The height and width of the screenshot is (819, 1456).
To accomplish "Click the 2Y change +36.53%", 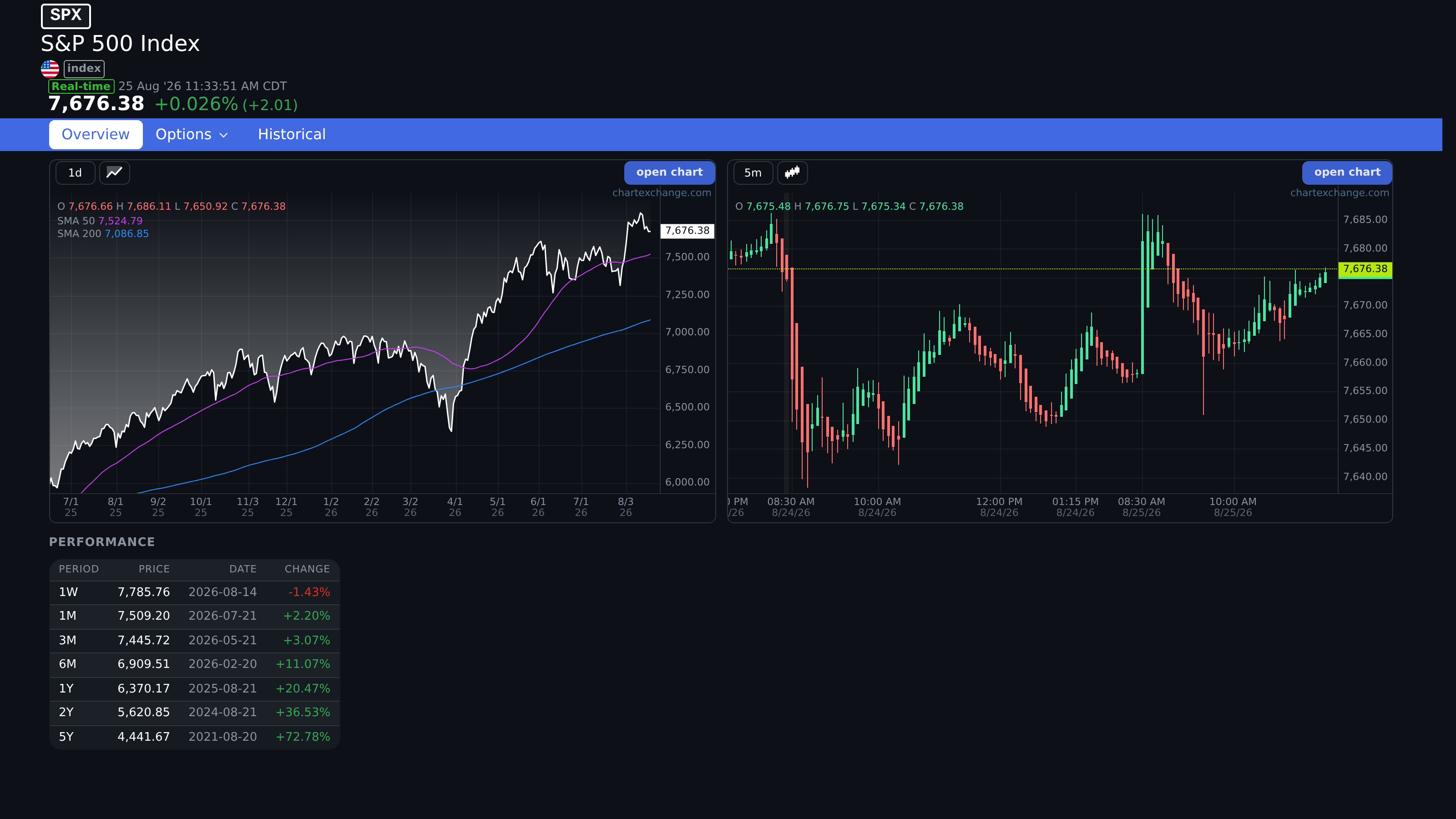I will (303, 712).
